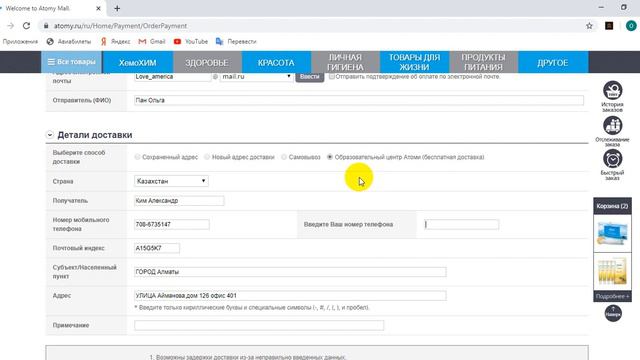
Task: Go forward with browser arrow
Action: pos(11,26)
